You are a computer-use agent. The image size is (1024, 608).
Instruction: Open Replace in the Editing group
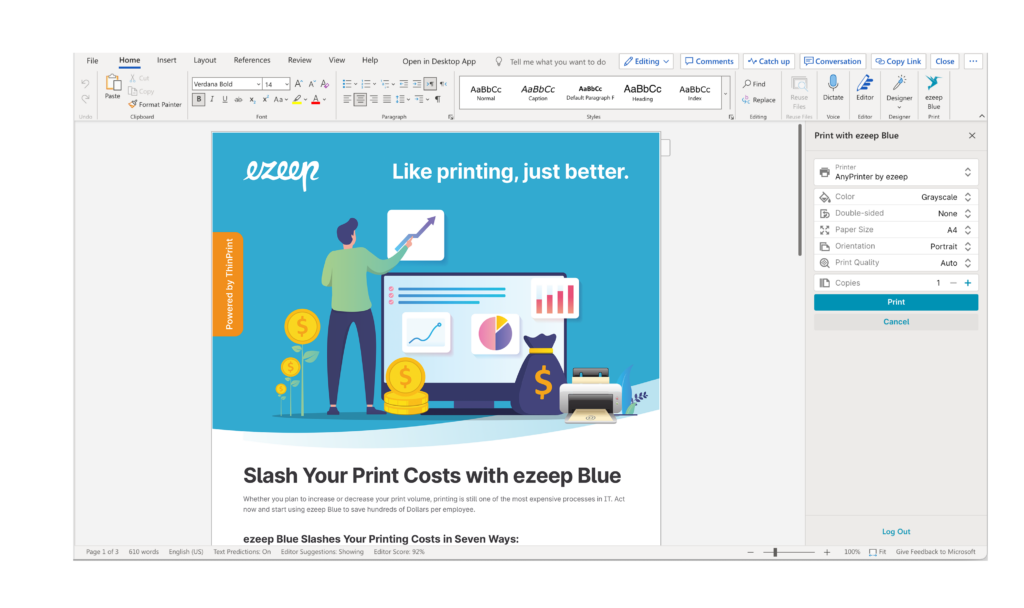coord(758,100)
